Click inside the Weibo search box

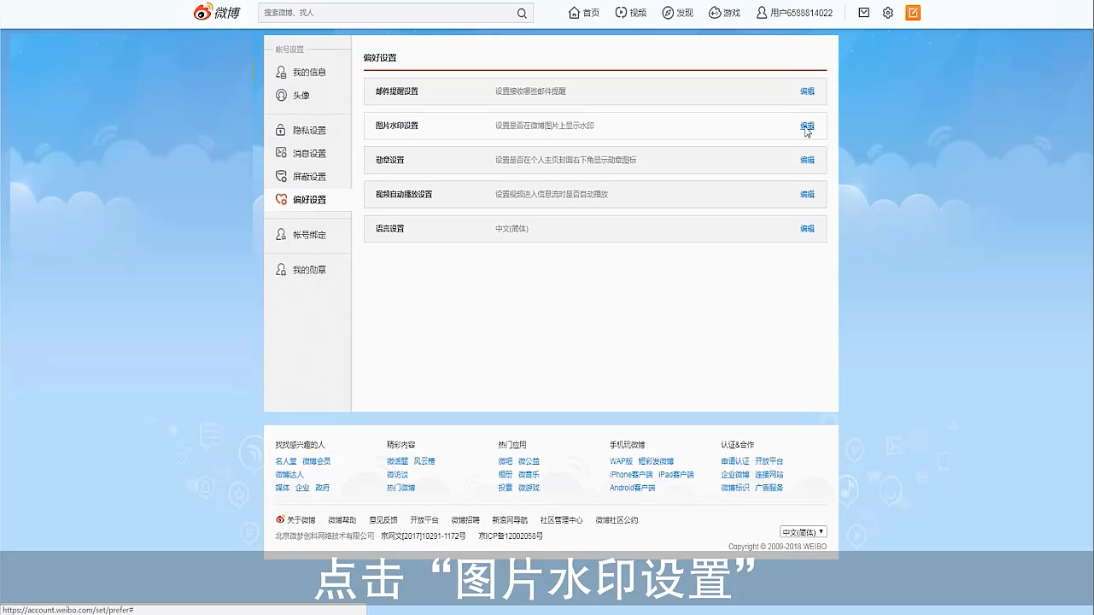[x=385, y=13]
